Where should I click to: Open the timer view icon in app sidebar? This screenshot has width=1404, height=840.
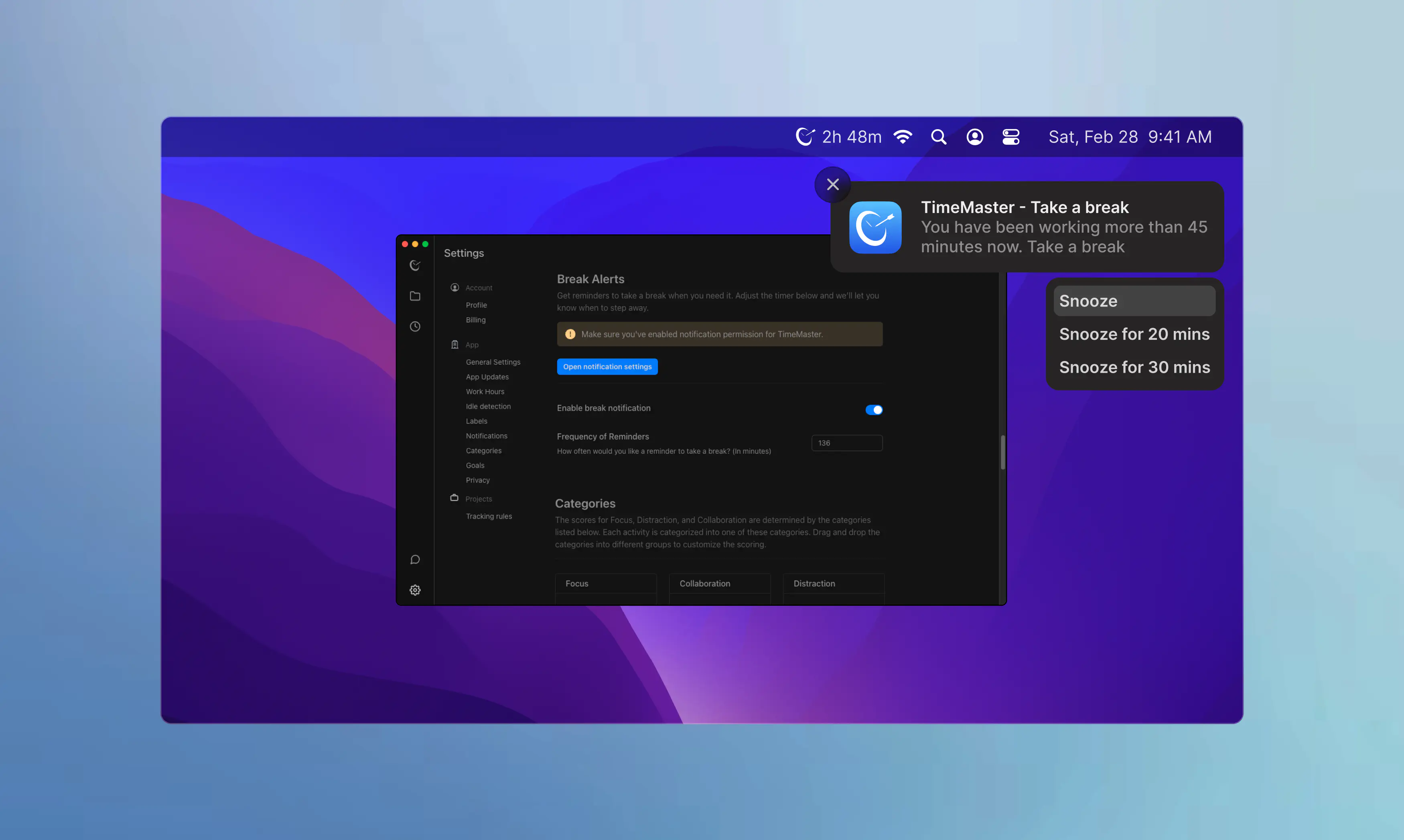point(415,266)
